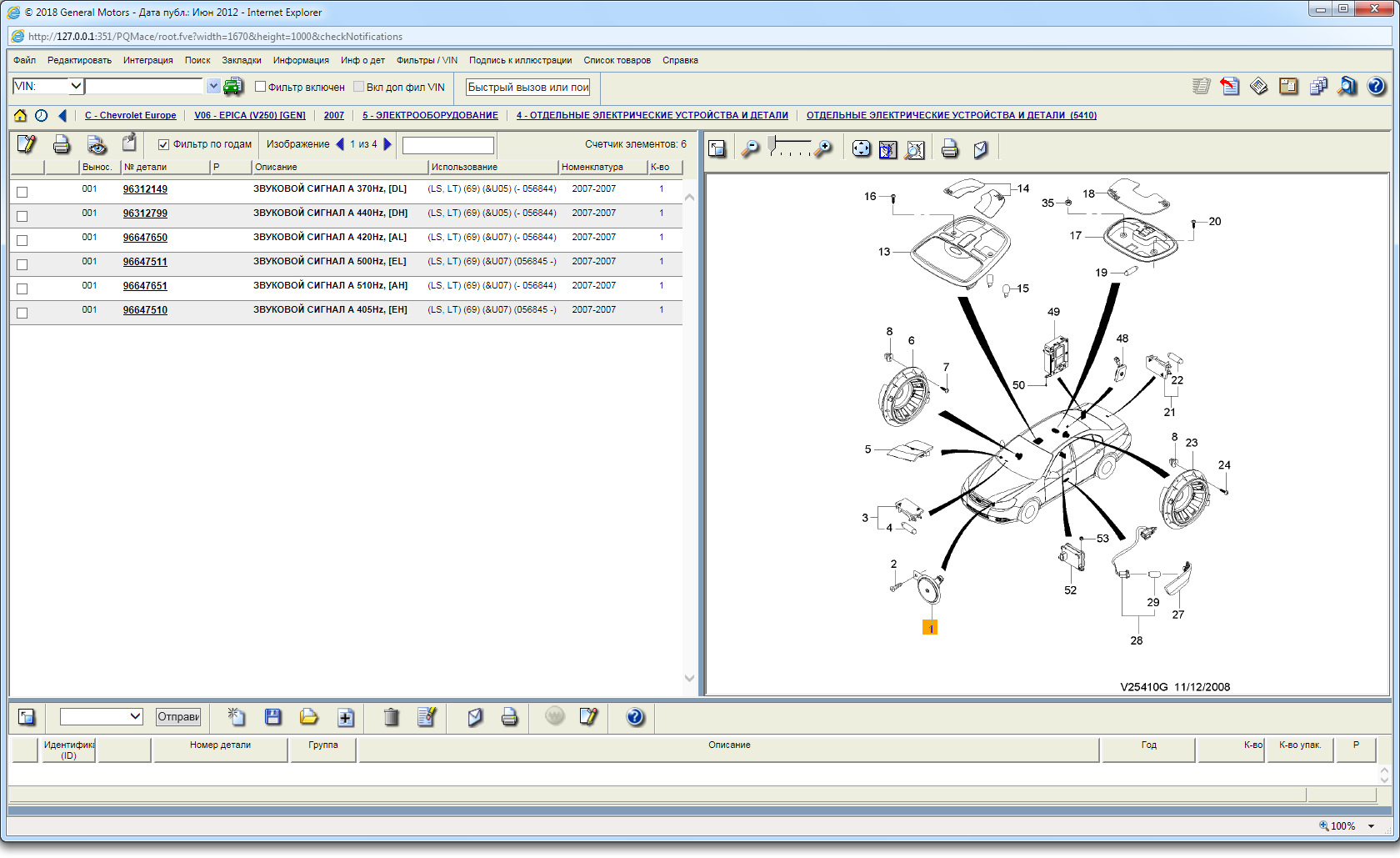This screenshot has width=1400, height=858.
Task: Open the 'Закладки' menu
Action: [242, 60]
